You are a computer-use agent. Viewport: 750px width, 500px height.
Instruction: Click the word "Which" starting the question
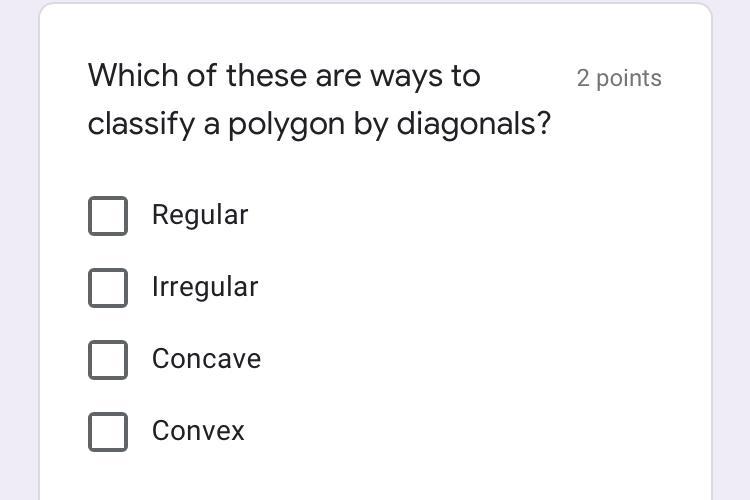pyautogui.click(x=133, y=75)
